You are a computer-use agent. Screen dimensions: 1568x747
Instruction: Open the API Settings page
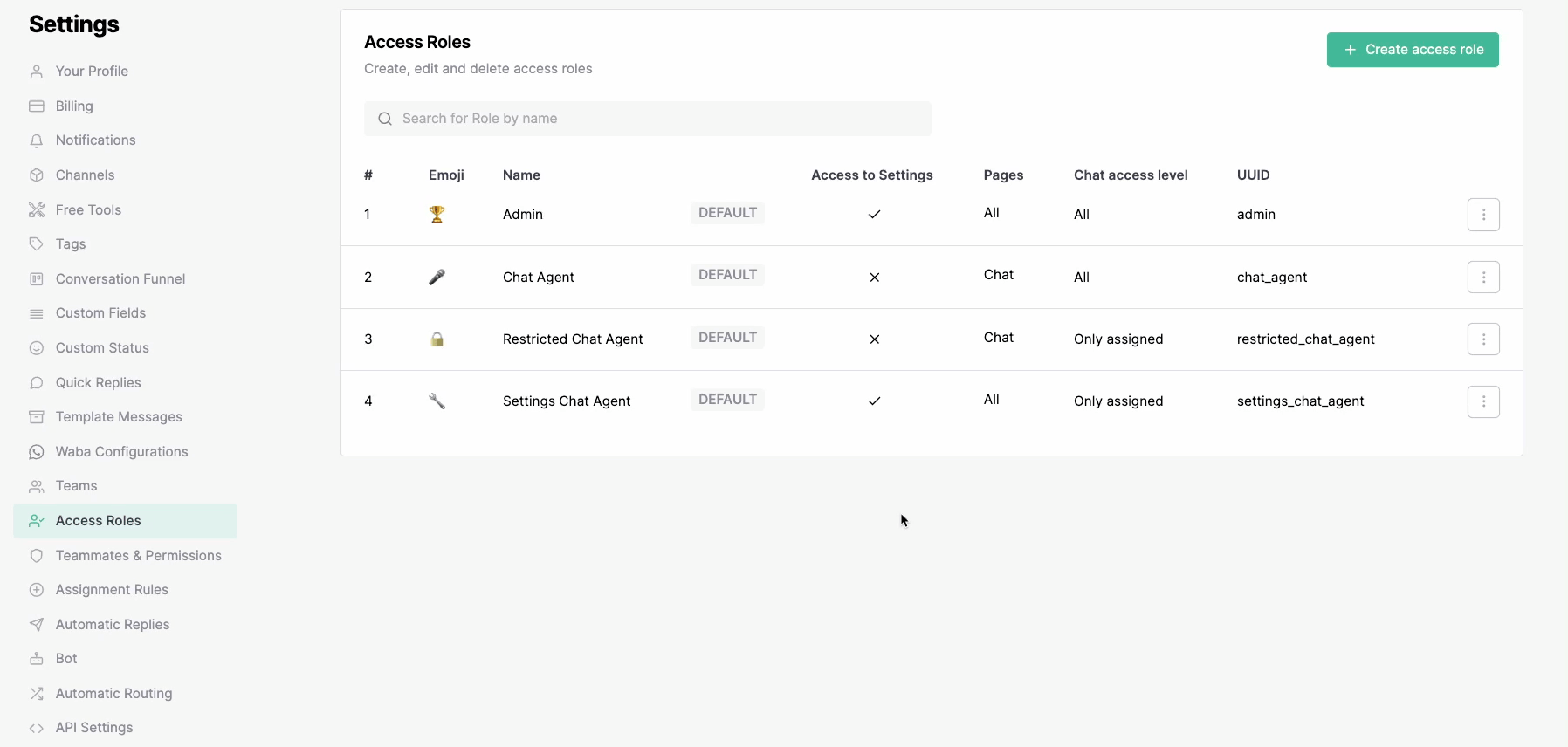coord(94,728)
